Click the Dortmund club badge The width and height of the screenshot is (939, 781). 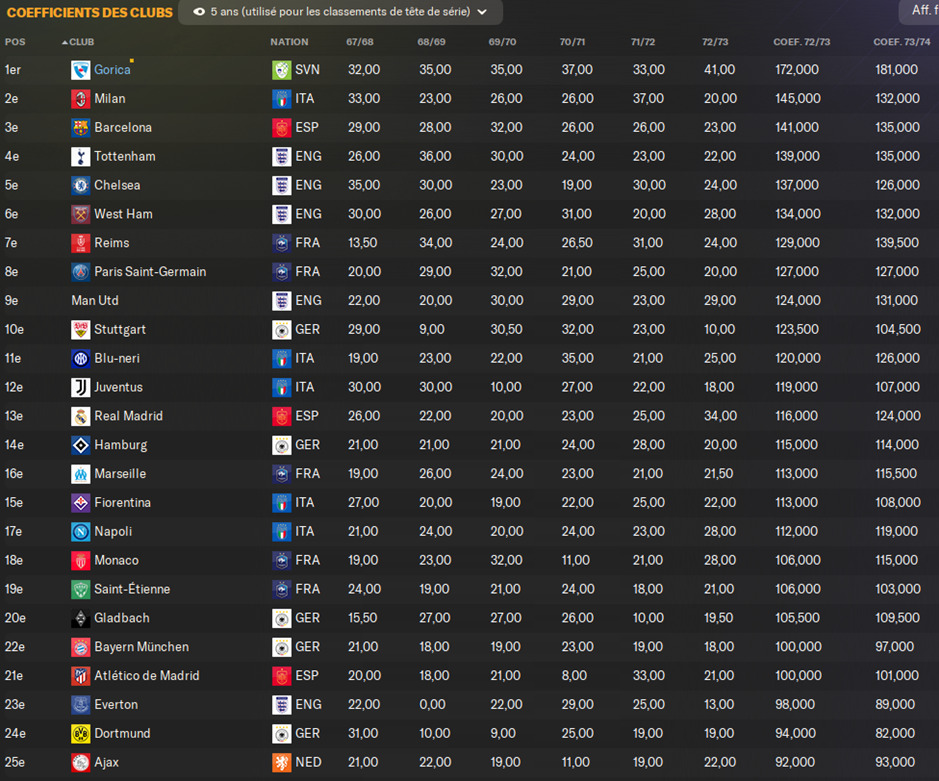(80, 734)
